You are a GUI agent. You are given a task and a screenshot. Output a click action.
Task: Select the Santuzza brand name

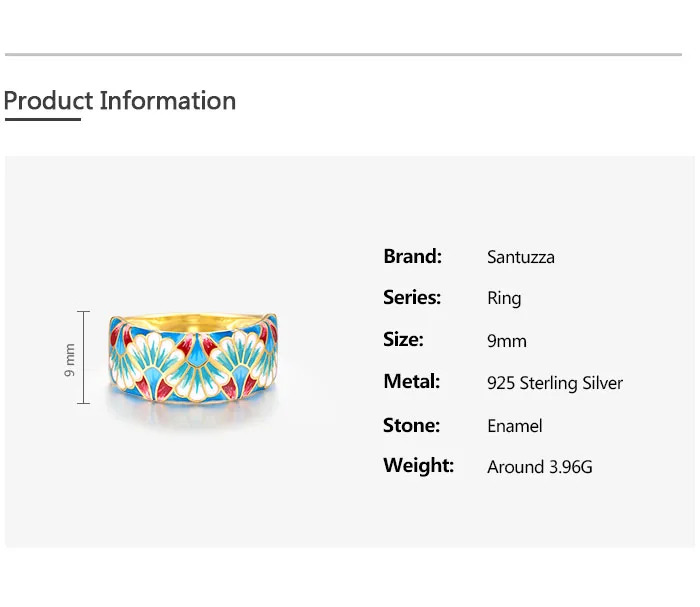click(x=520, y=257)
